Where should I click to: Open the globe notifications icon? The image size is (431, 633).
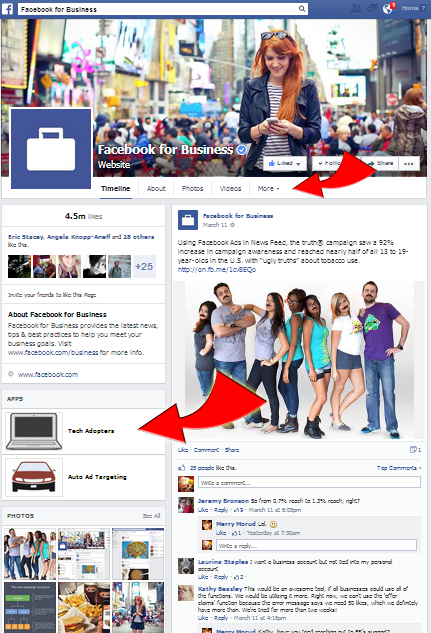click(x=388, y=8)
